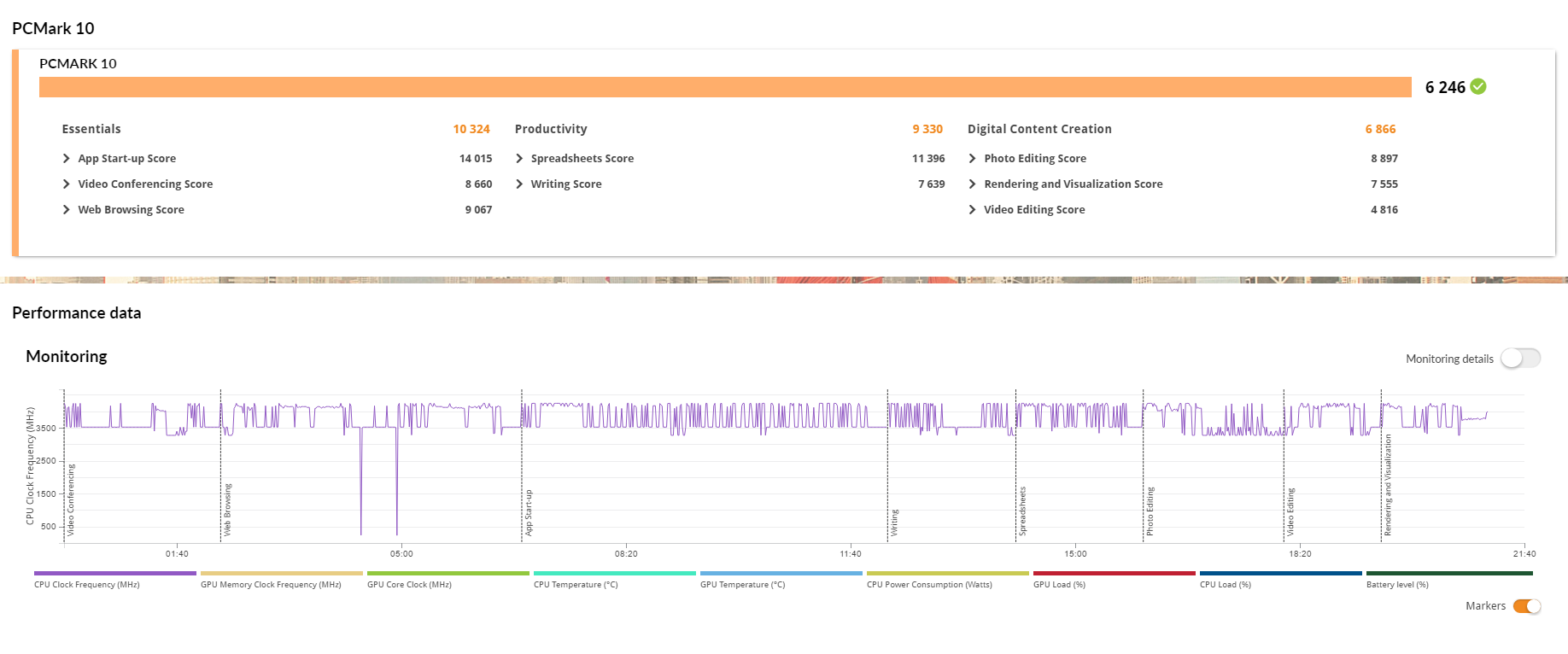Click the green validation checkmark beside 6 246
This screenshot has width=1568, height=654.
1478,86
